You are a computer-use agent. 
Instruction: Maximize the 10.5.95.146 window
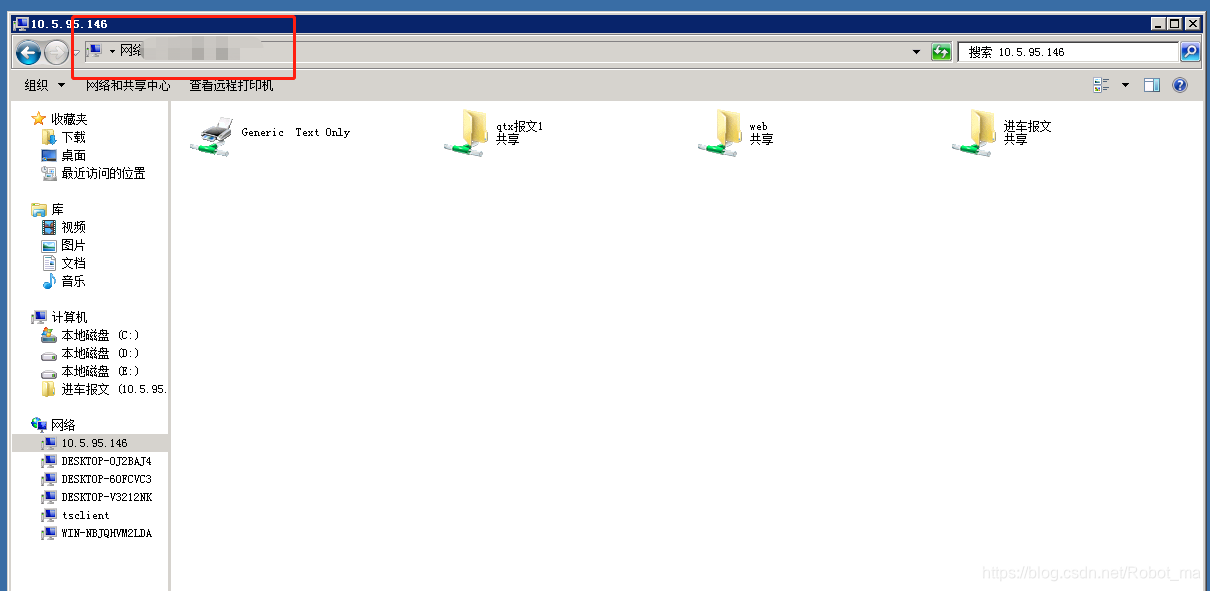pyautogui.click(x=1174, y=23)
